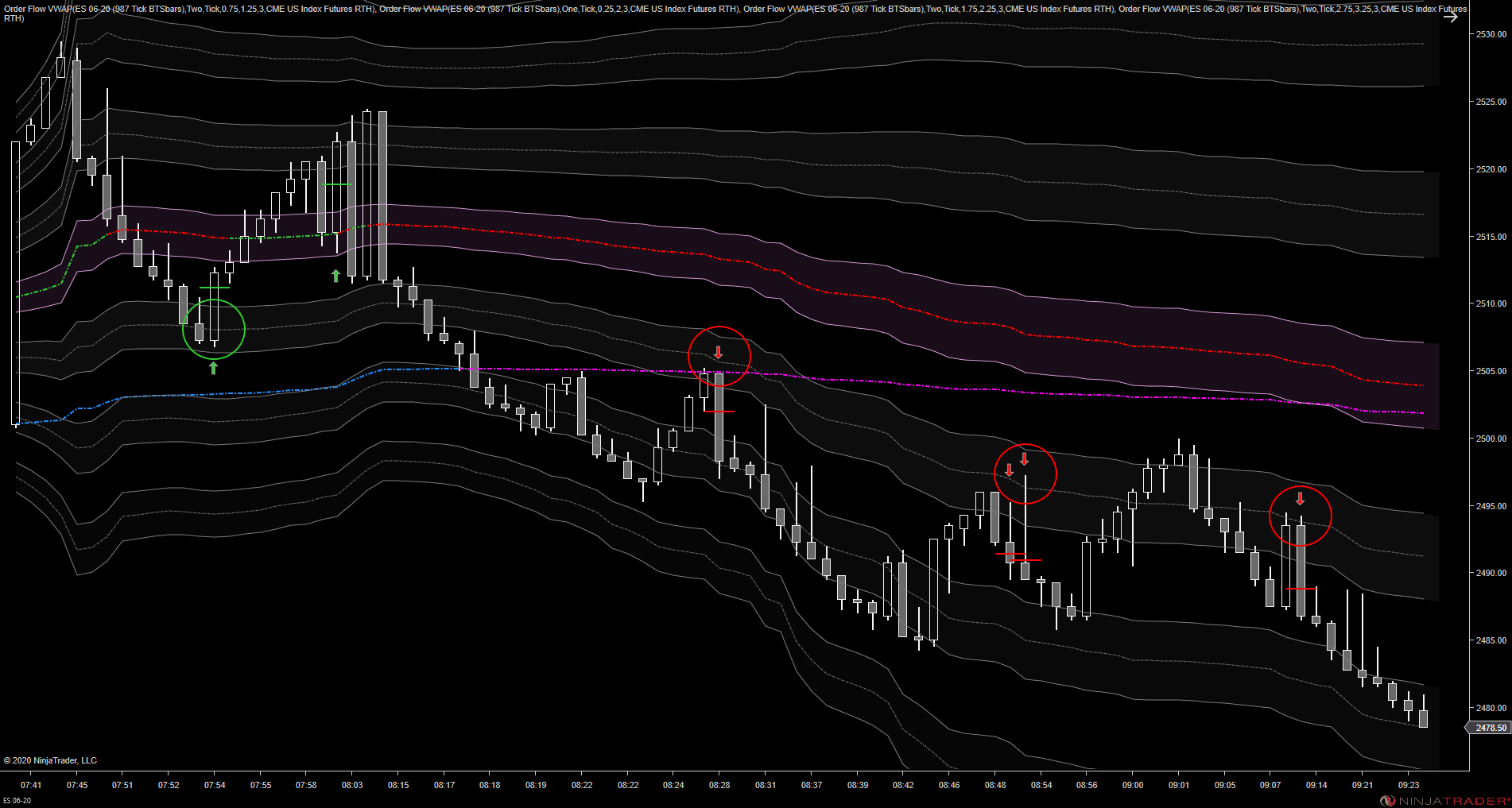Image resolution: width=1512 pixels, height=808 pixels.
Task: Click the 08:54 time axis label
Action: [1041, 785]
